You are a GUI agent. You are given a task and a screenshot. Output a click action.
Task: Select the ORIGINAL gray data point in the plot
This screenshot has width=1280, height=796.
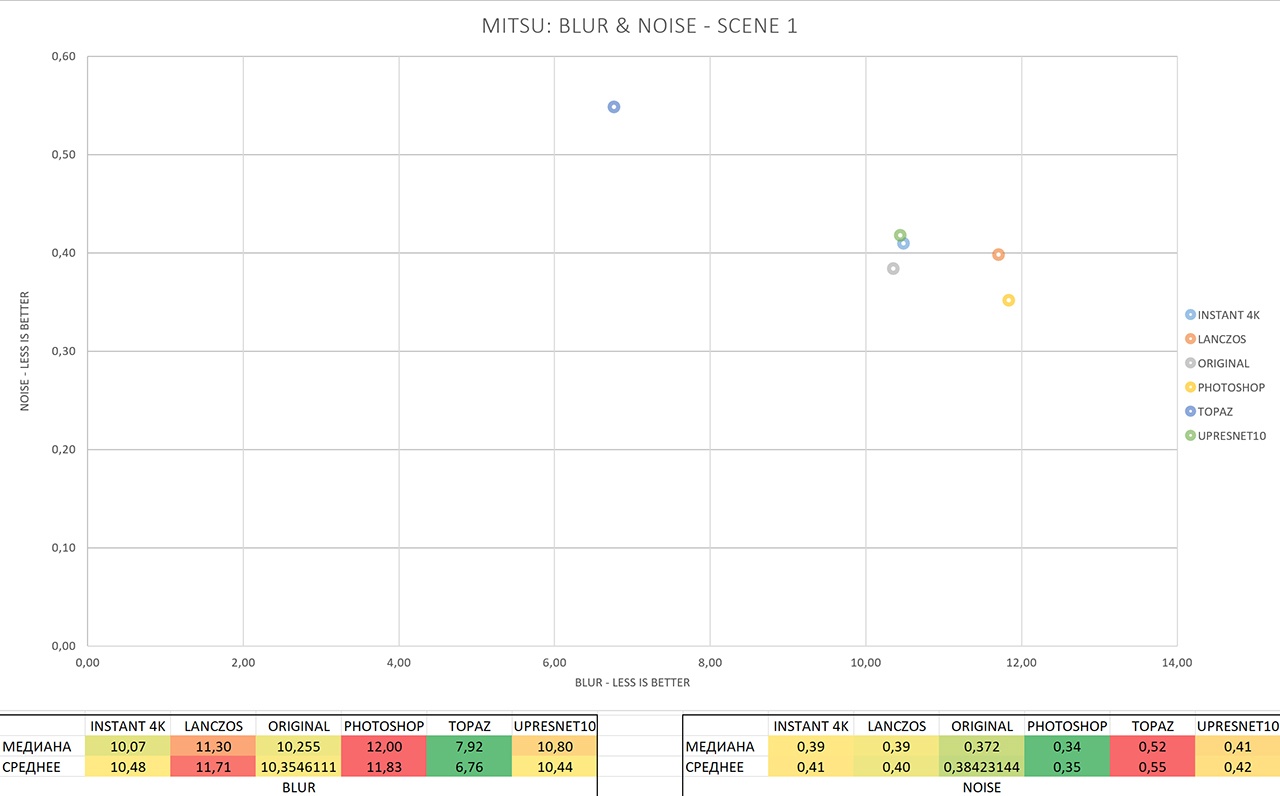(893, 268)
